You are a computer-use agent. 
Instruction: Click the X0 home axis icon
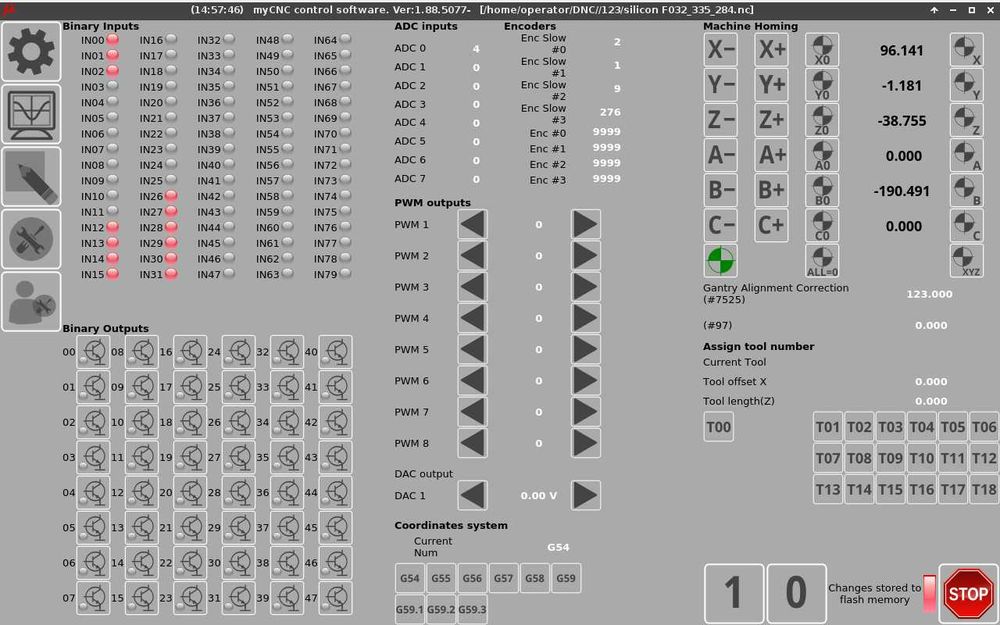(x=822, y=50)
